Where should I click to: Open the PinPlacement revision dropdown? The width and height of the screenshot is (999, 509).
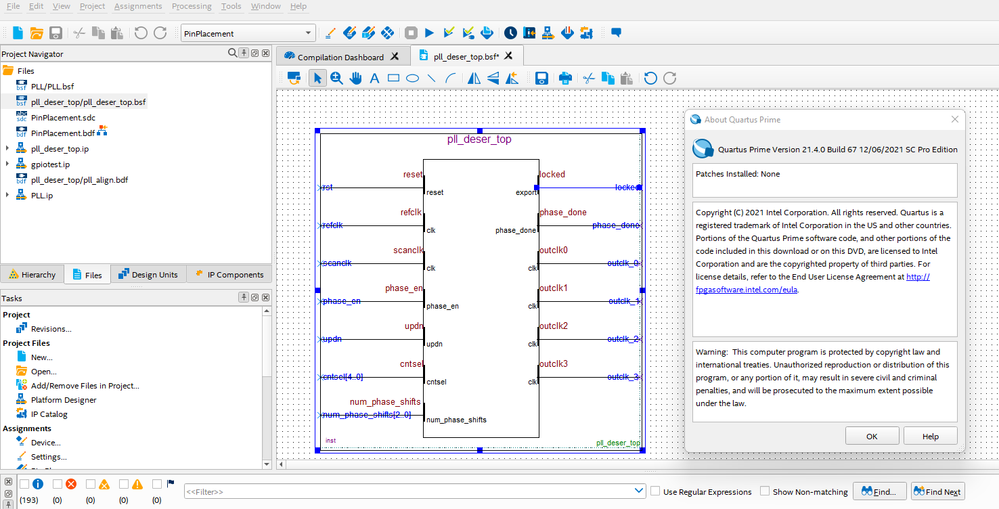pyautogui.click(x=308, y=33)
